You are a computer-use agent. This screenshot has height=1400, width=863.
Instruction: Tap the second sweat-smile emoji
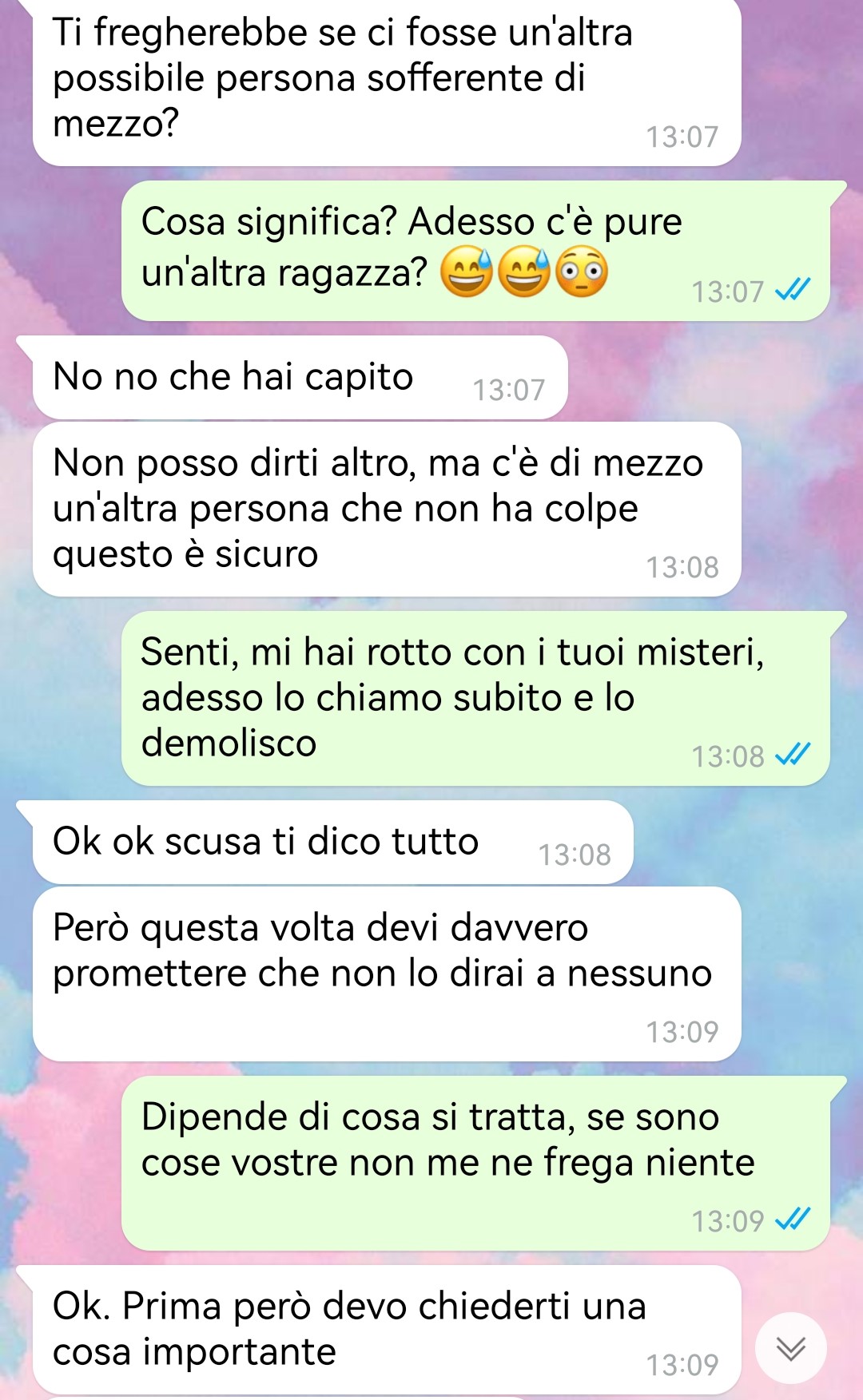[525, 272]
